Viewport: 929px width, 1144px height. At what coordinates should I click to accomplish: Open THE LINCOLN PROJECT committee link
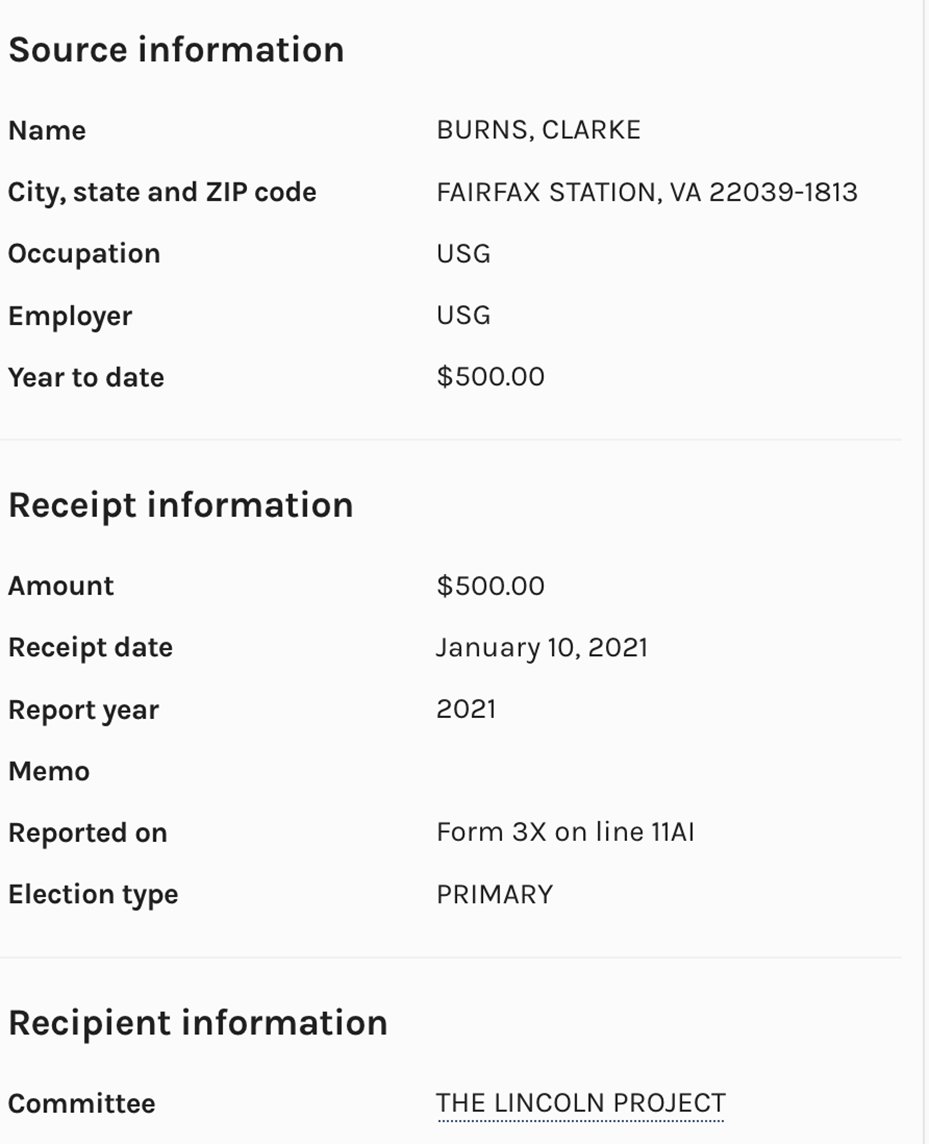[x=580, y=1103]
